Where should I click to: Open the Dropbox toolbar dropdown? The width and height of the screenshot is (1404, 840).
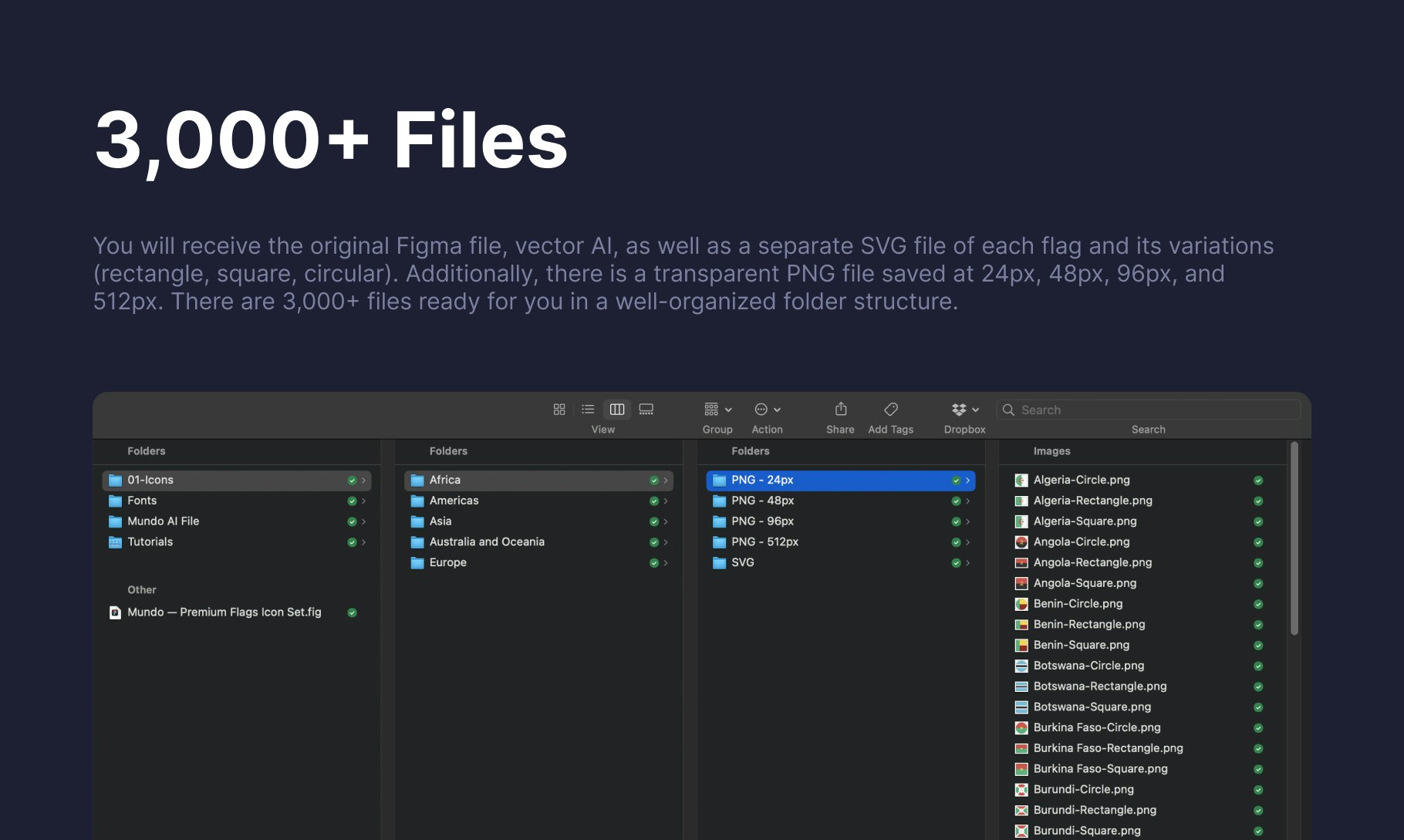pos(965,410)
